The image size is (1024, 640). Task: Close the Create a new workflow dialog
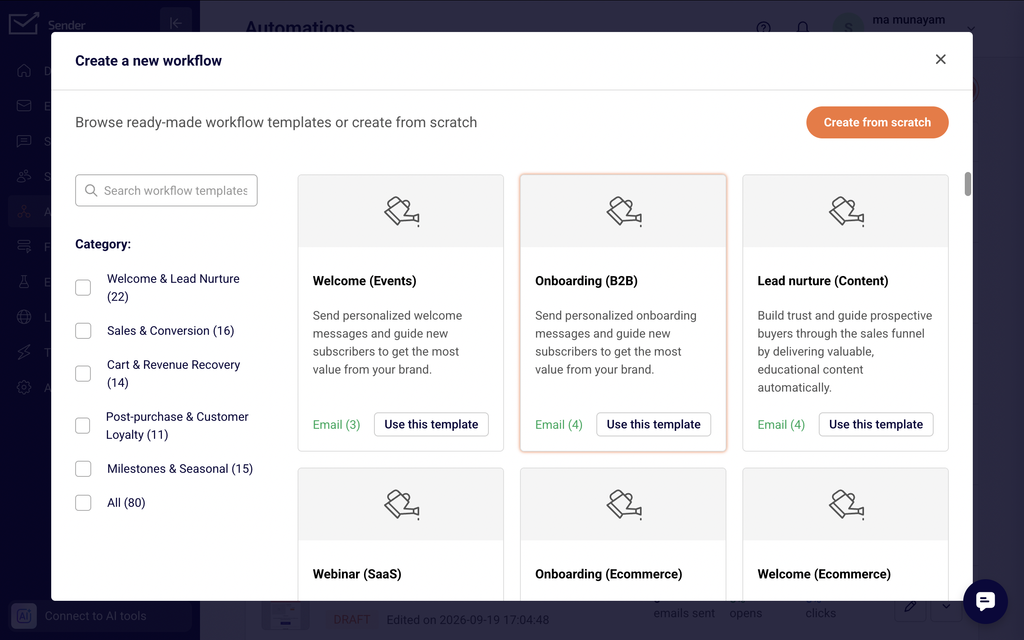(x=940, y=59)
